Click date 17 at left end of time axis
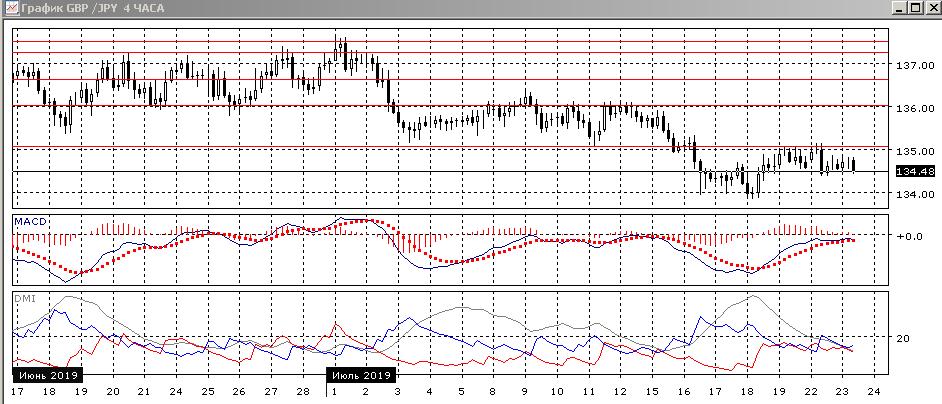This screenshot has height=404, width=942. [17, 391]
